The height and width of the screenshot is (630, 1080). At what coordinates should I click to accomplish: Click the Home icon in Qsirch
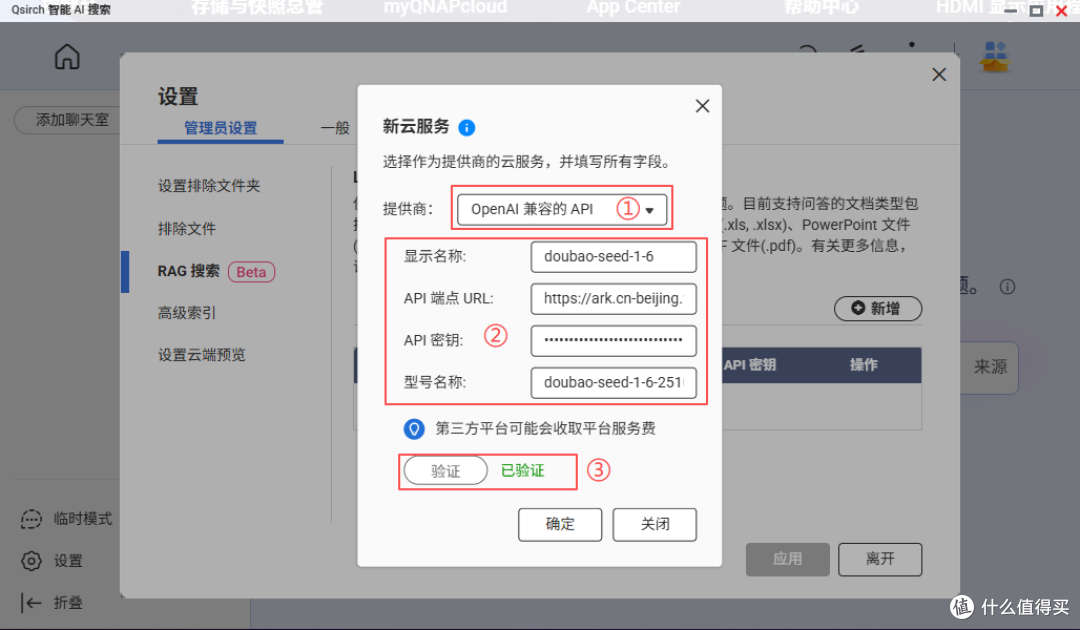pyautogui.click(x=68, y=56)
